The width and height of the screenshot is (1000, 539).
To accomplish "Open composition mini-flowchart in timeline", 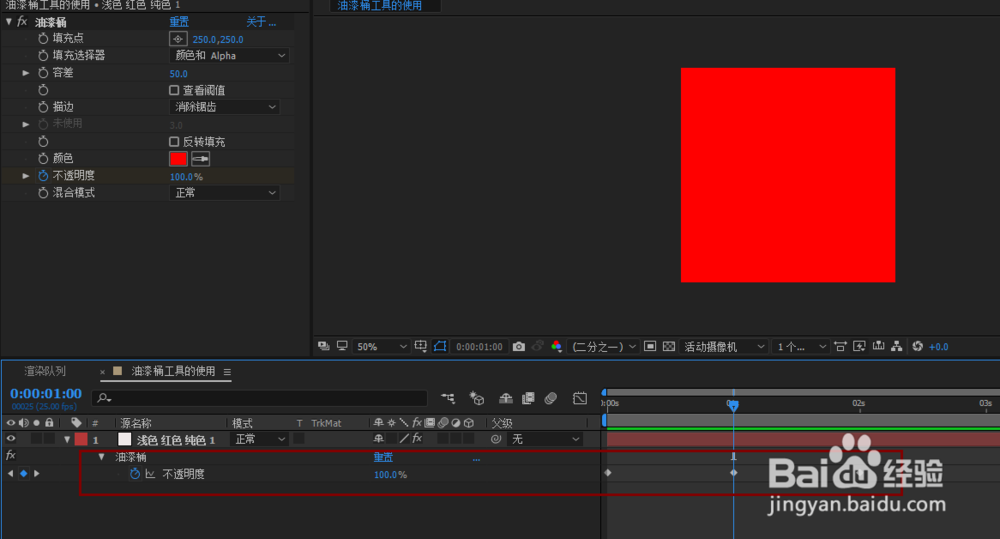I will coord(448,398).
